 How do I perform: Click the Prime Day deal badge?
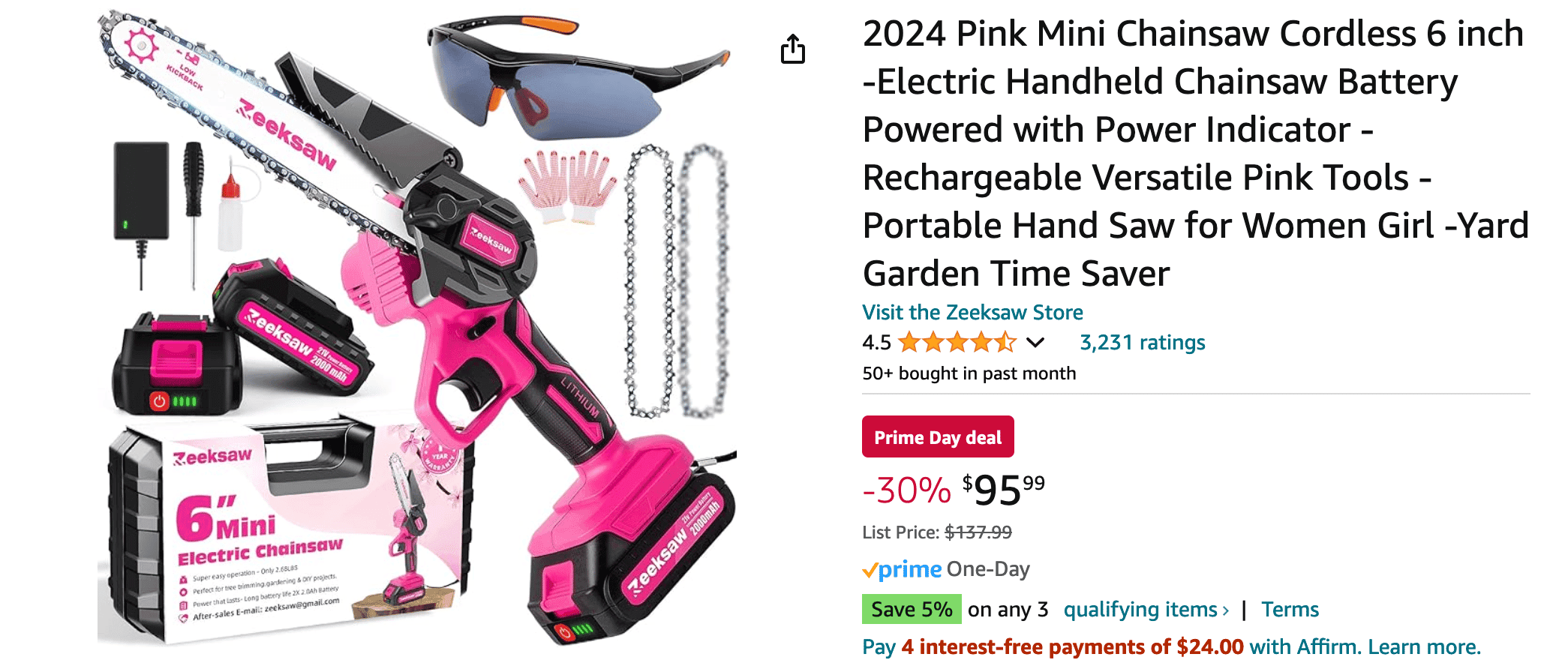click(938, 436)
